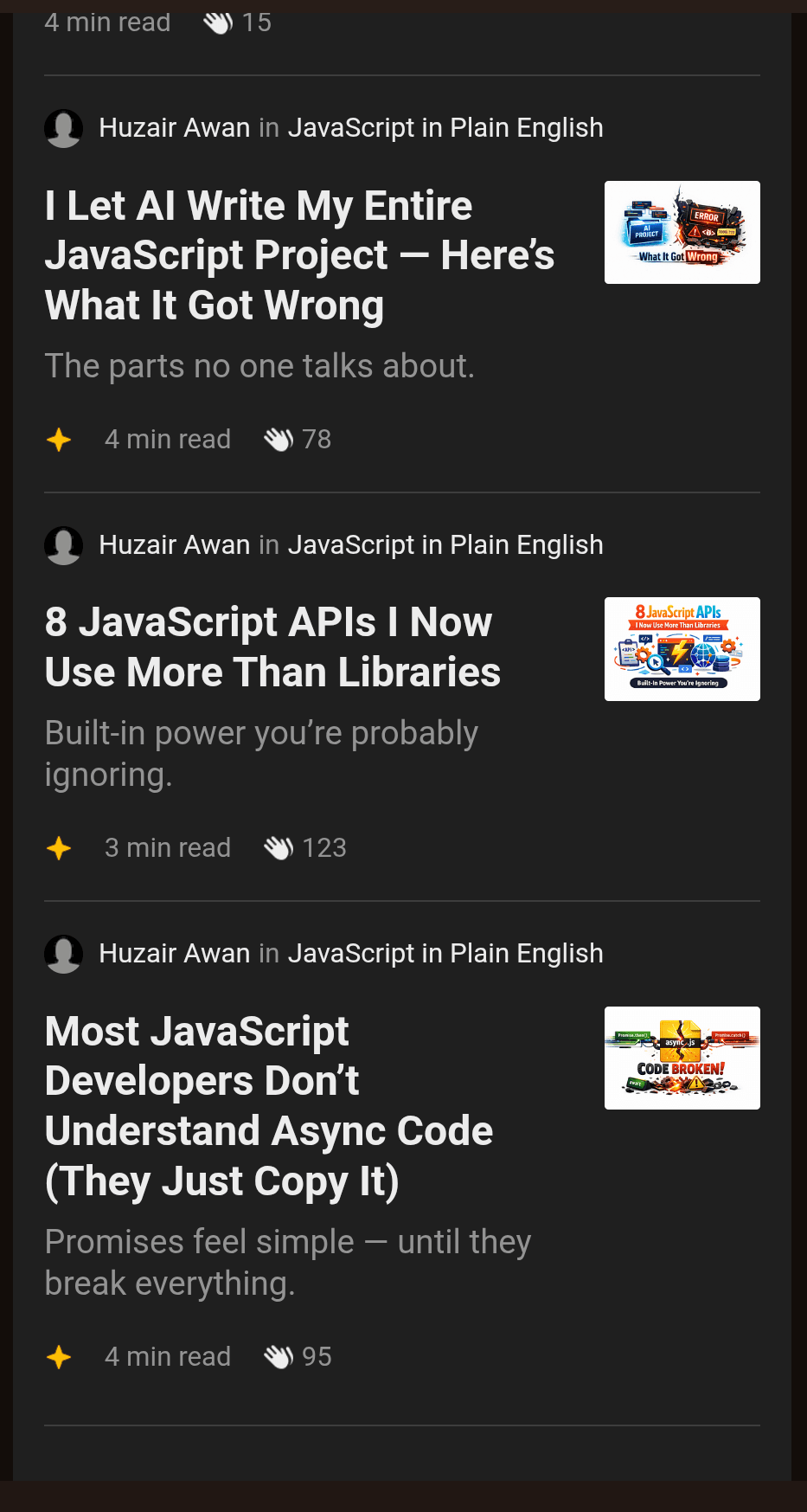Screen dimensions: 807x1512
Task: Click the author avatar above the AI project article
Action: click(63, 128)
